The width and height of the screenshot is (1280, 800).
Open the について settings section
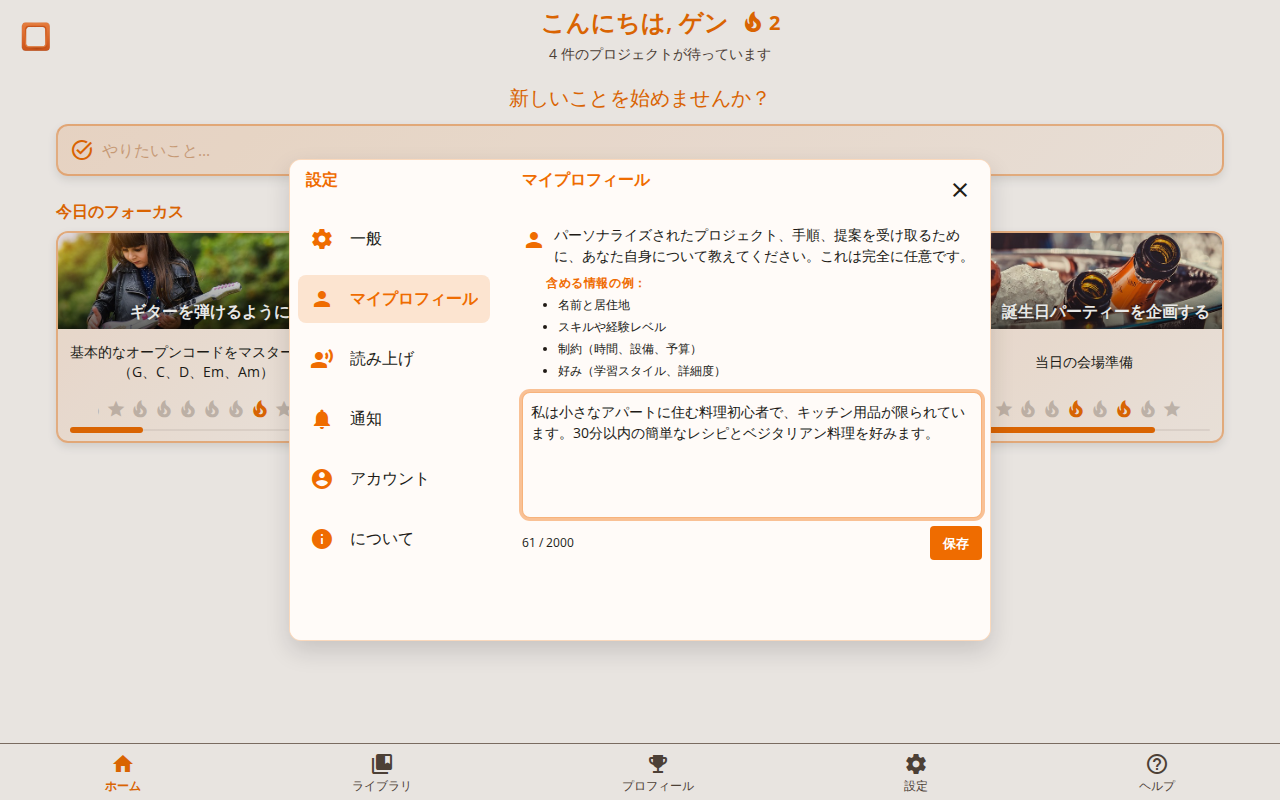coord(394,539)
